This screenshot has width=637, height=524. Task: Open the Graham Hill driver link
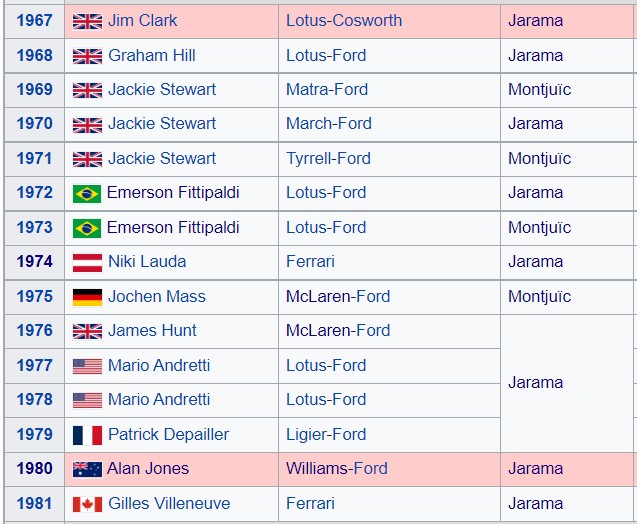[x=152, y=56]
